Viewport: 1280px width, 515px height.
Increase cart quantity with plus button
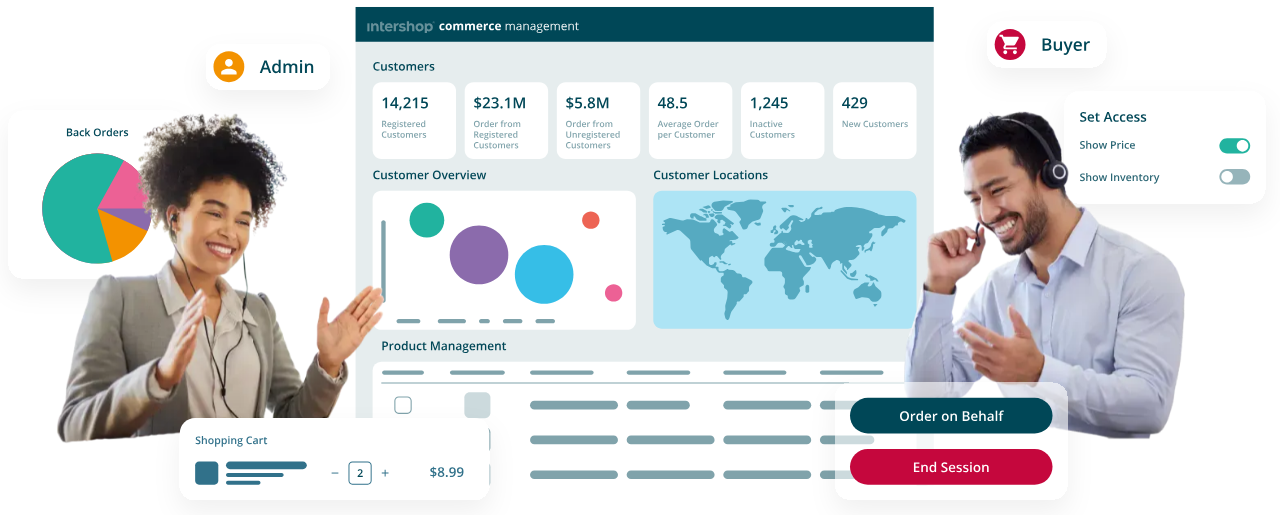(x=385, y=473)
